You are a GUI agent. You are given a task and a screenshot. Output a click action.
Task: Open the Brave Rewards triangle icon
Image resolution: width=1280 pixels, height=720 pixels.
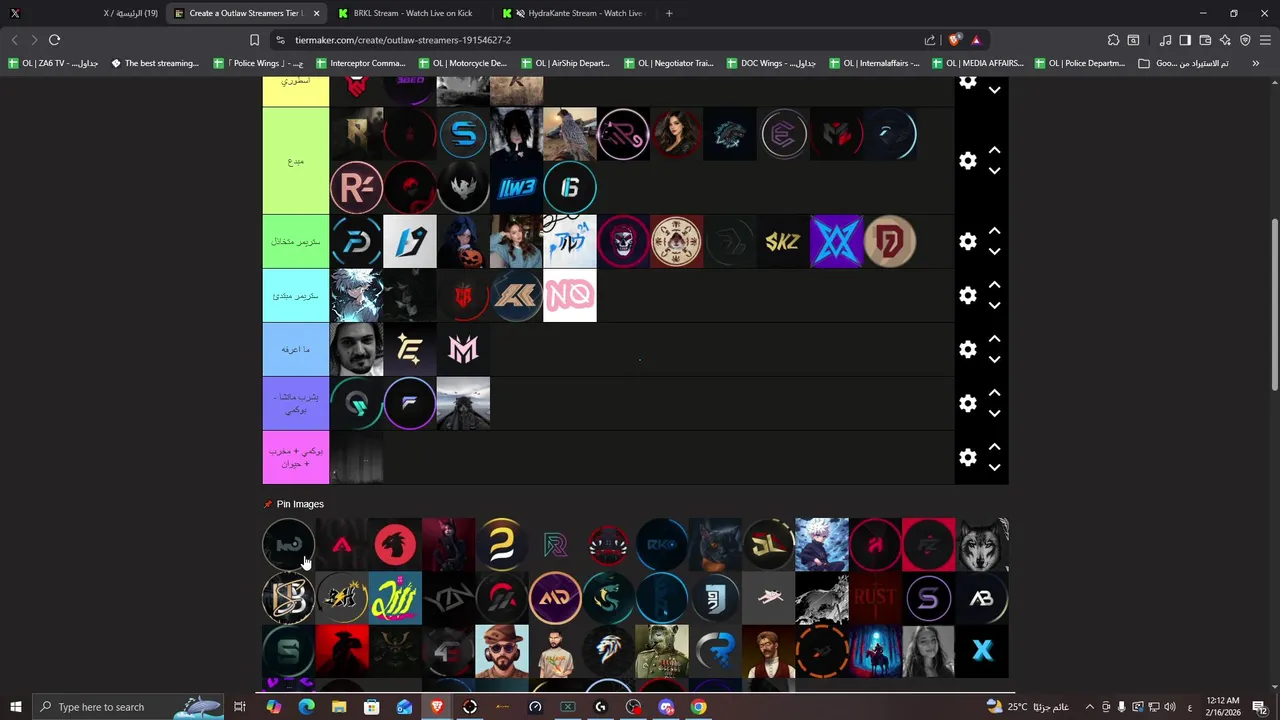(976, 40)
